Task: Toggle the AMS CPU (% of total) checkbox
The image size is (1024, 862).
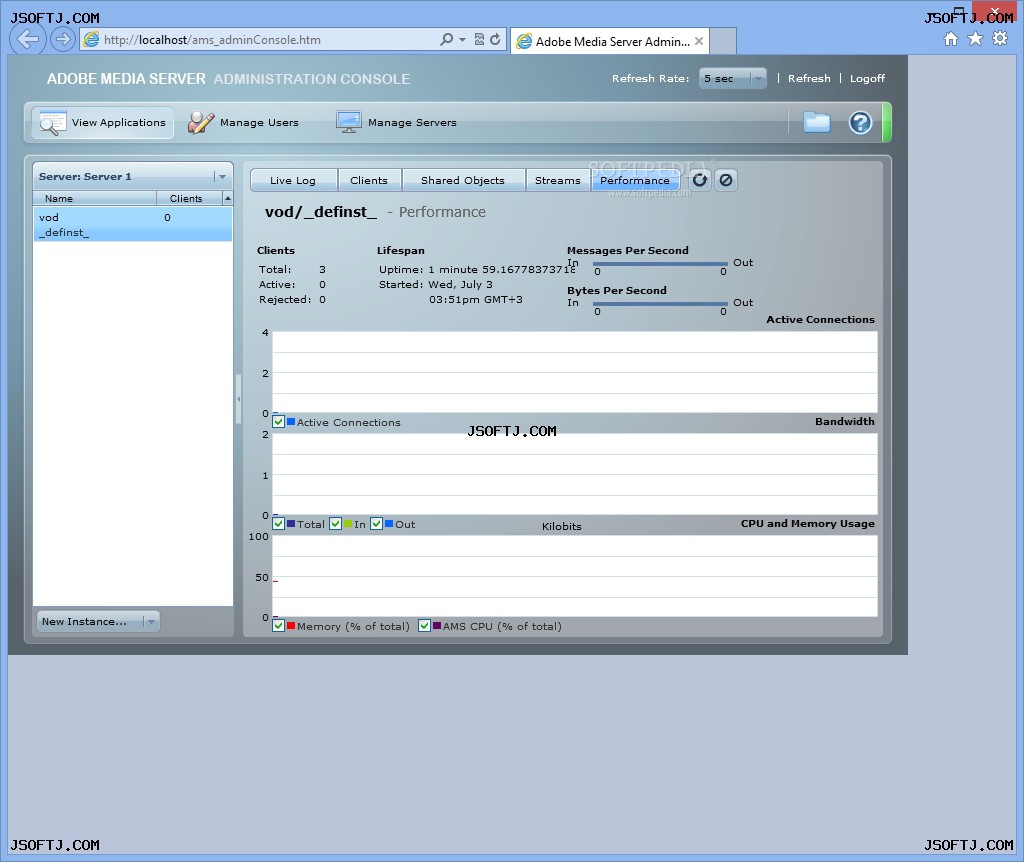Action: [424, 626]
